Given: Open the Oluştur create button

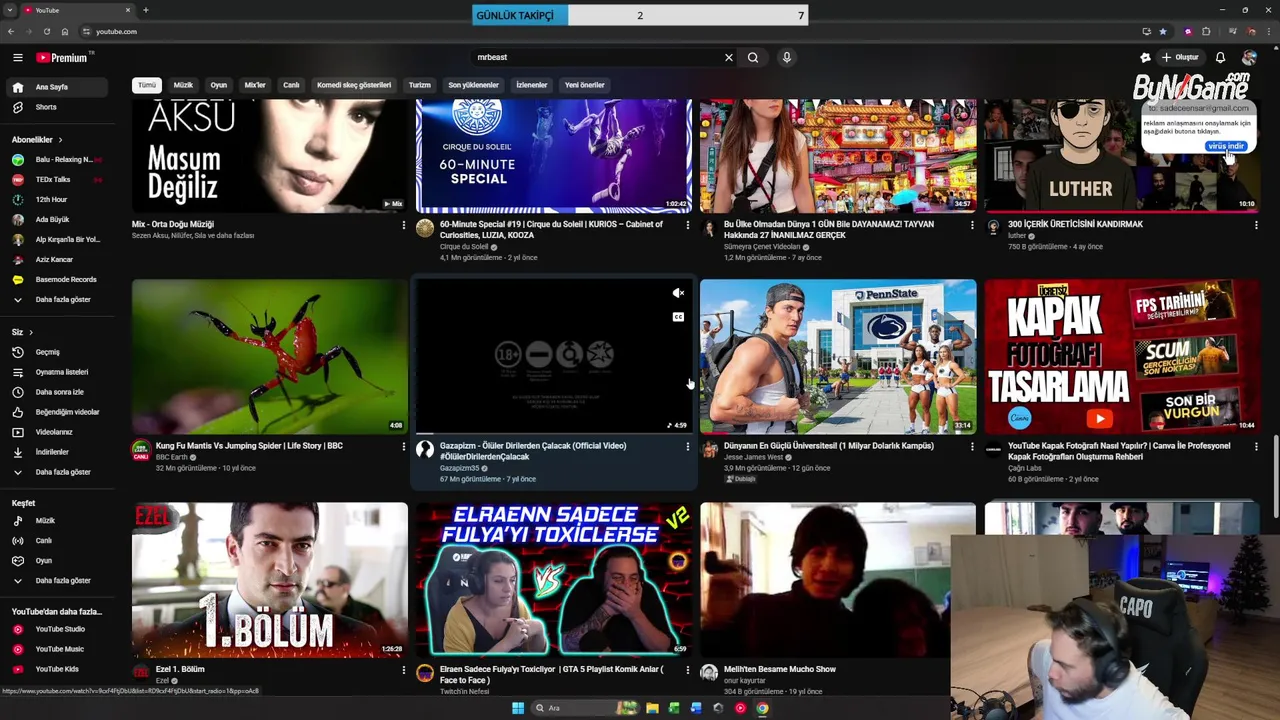Looking at the screenshot, I should tap(1180, 58).
